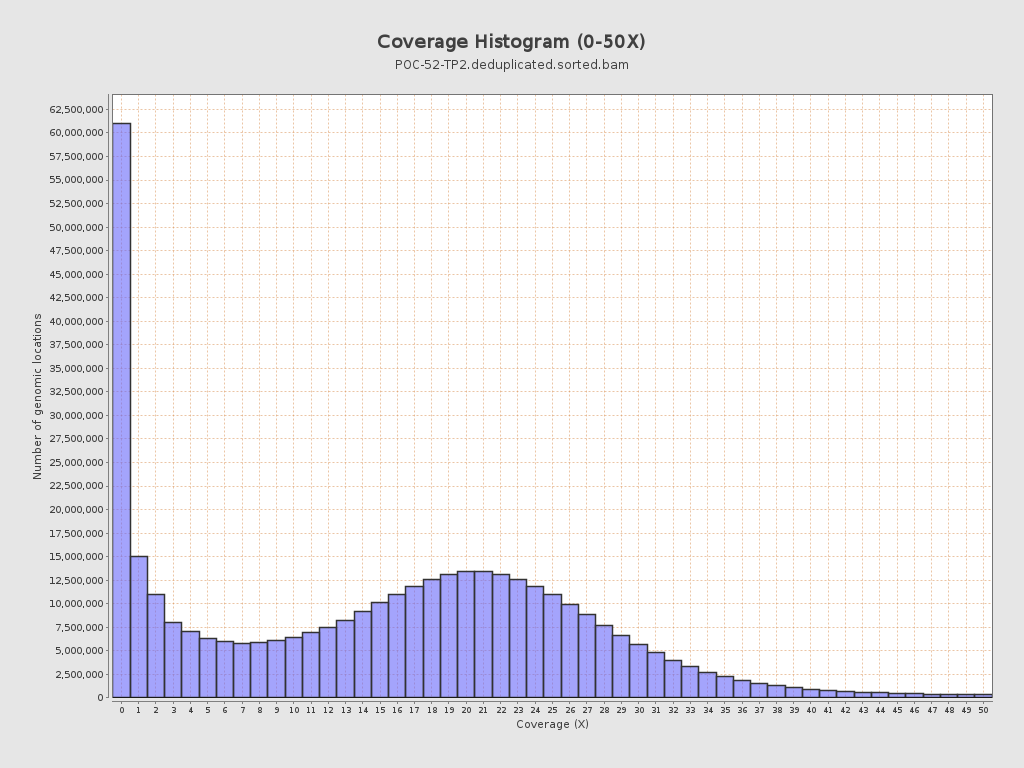The height and width of the screenshot is (768, 1024).
Task: Click the histogram bar for coverage 1
Action: click(x=139, y=627)
